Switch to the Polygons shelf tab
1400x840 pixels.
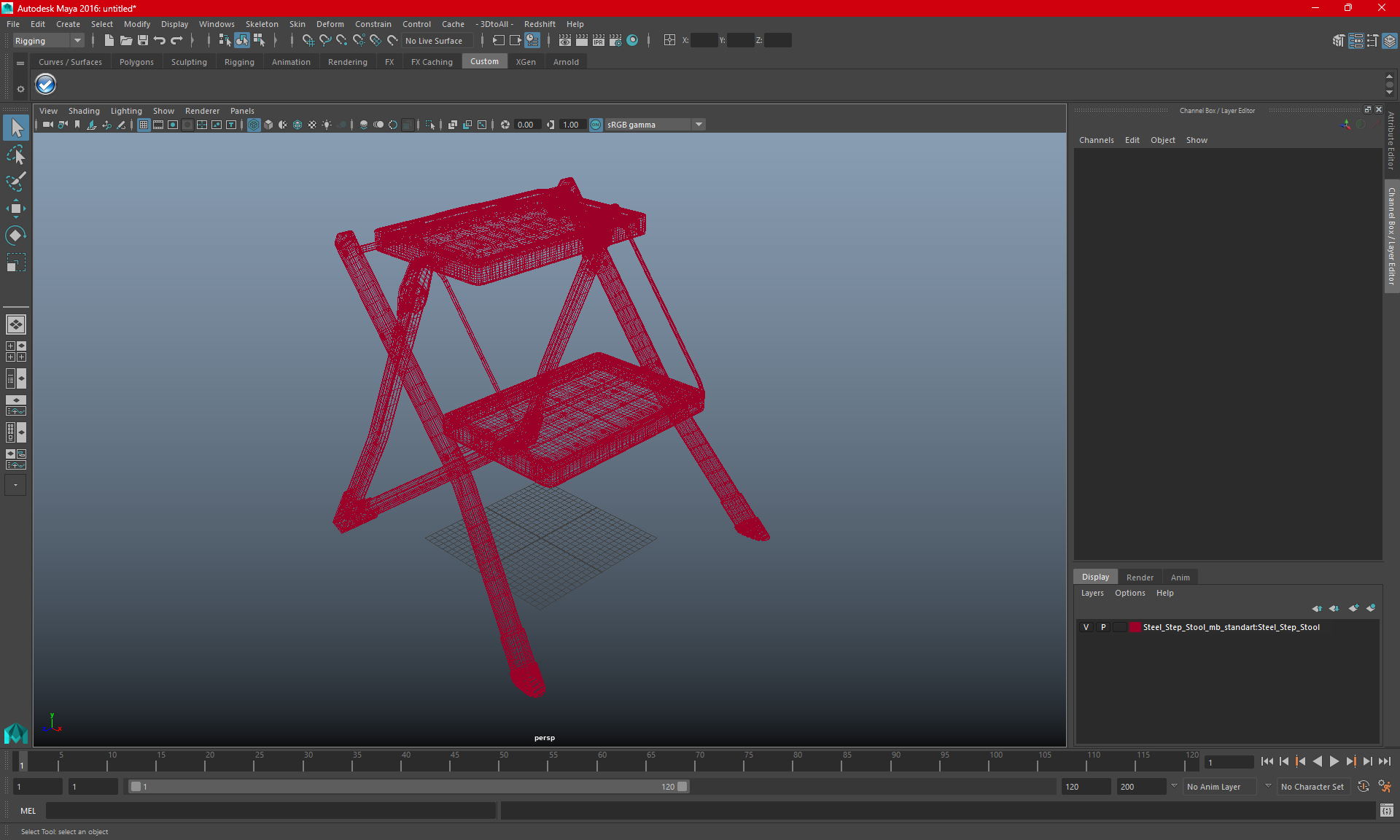[136, 62]
